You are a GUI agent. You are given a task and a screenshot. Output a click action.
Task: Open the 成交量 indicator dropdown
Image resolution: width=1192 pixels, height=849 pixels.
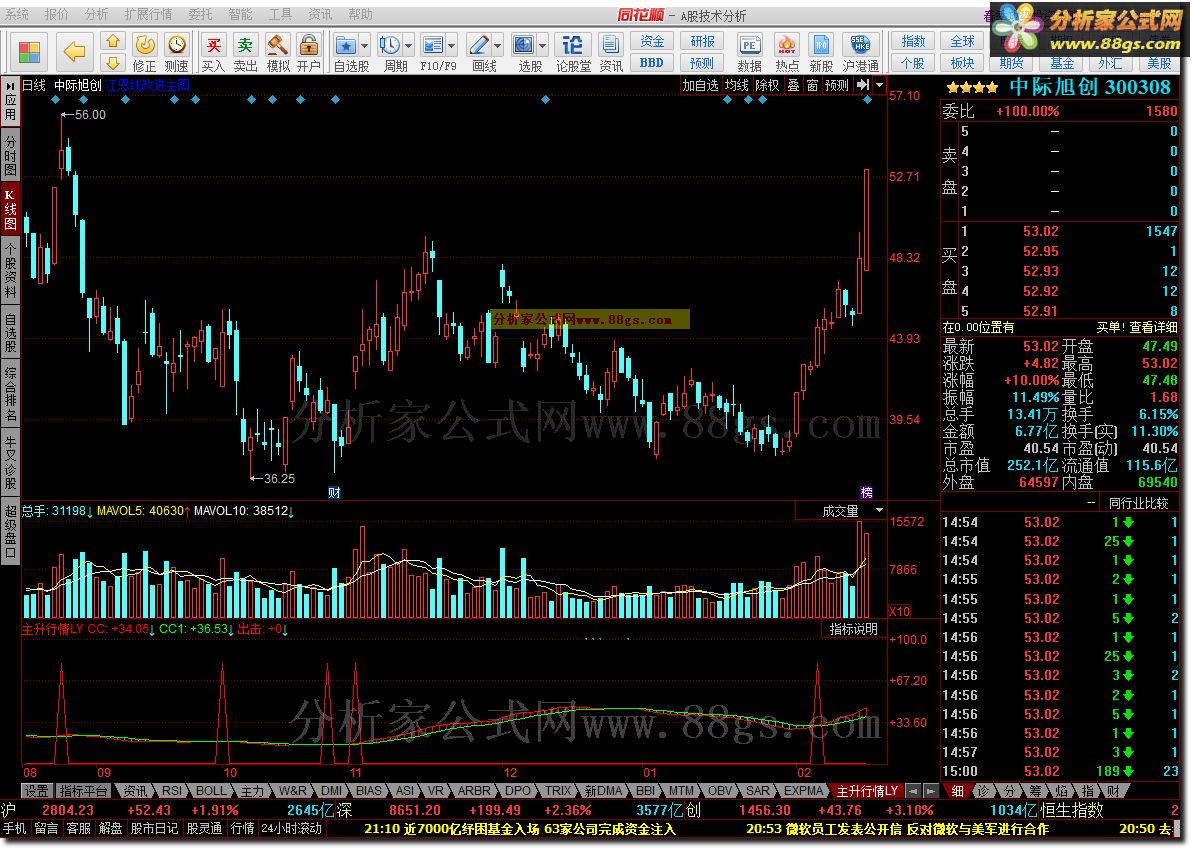[880, 511]
